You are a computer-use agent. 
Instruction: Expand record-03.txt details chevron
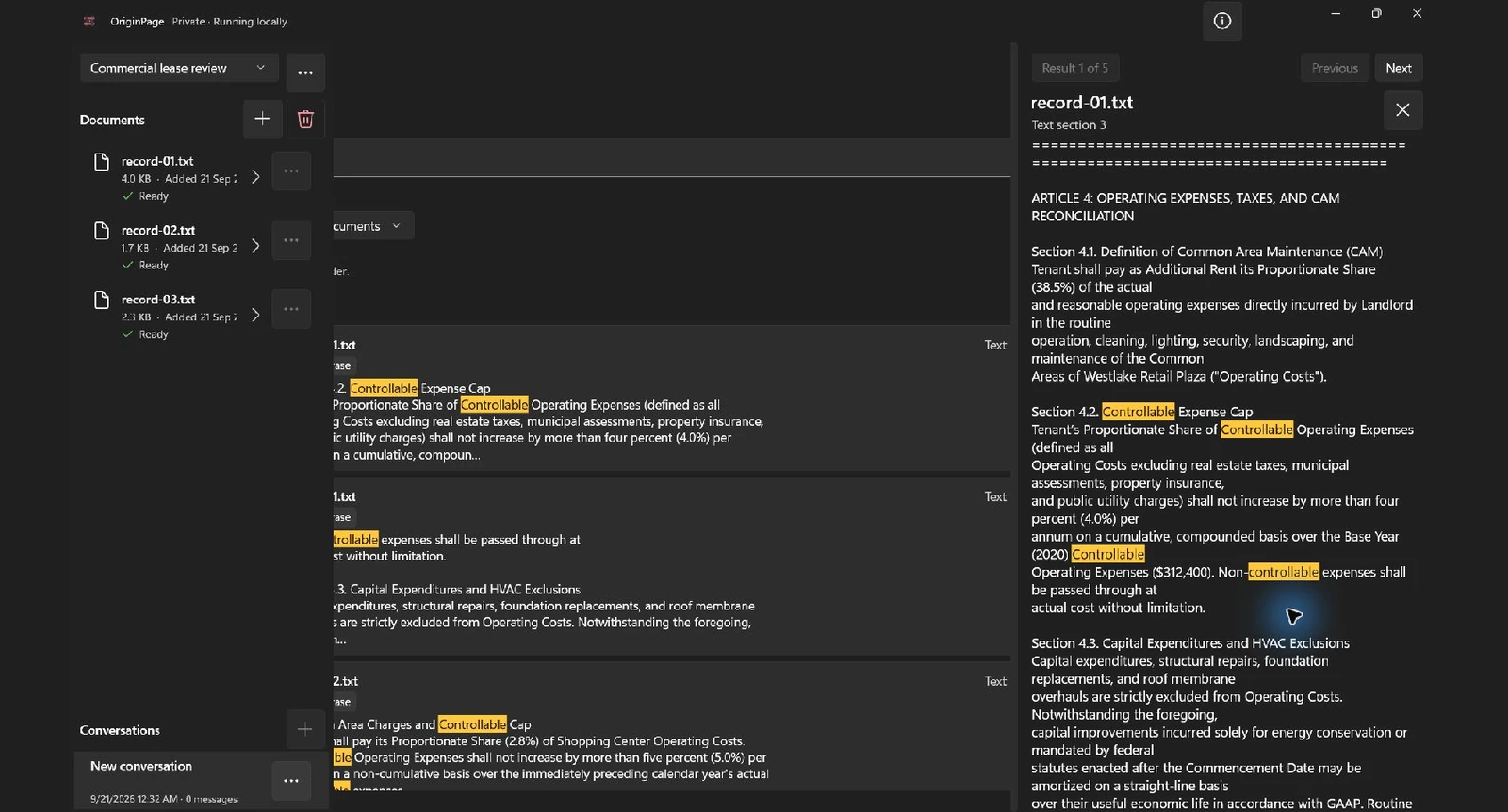click(255, 315)
